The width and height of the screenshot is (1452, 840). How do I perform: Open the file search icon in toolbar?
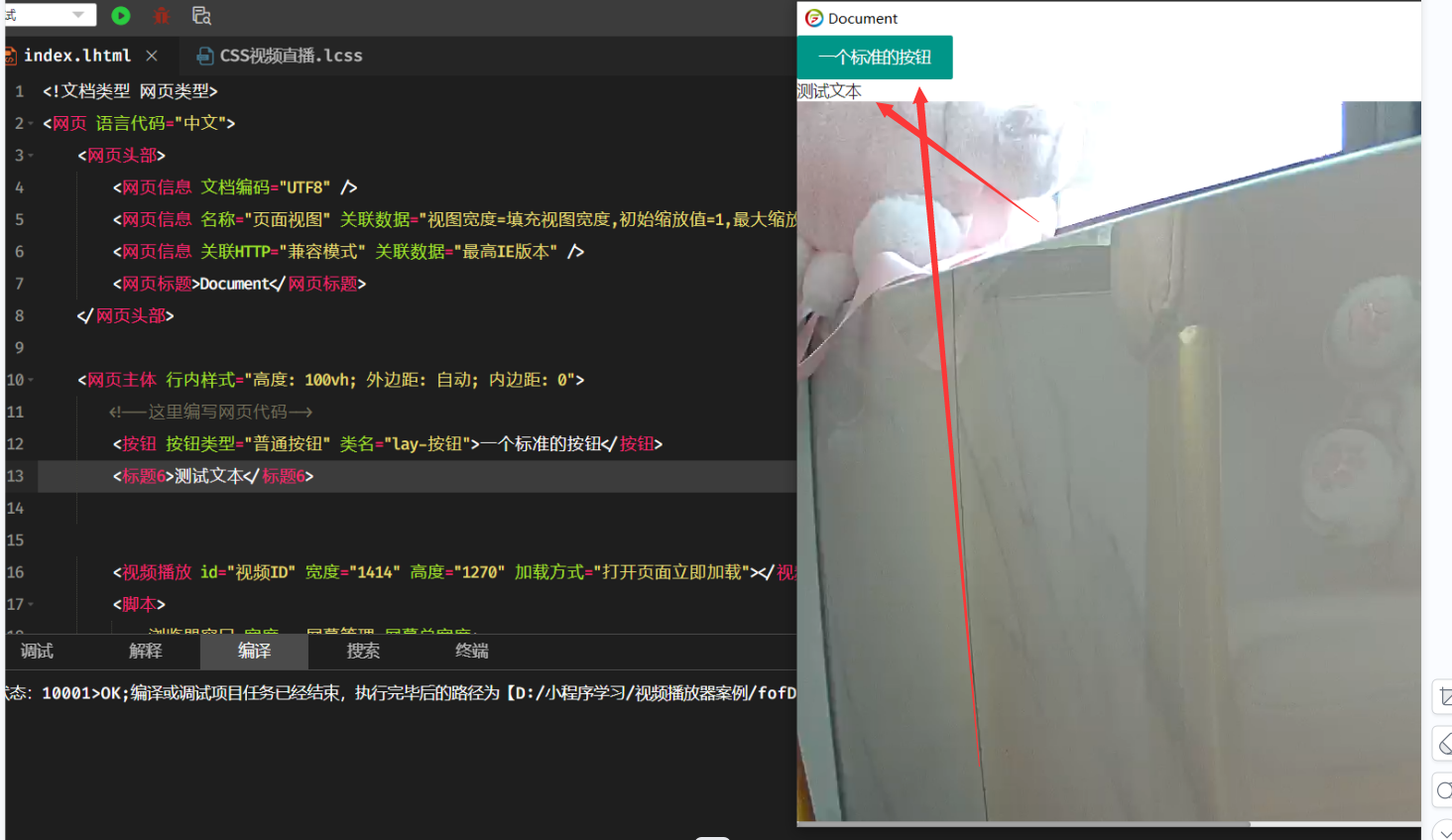click(201, 15)
